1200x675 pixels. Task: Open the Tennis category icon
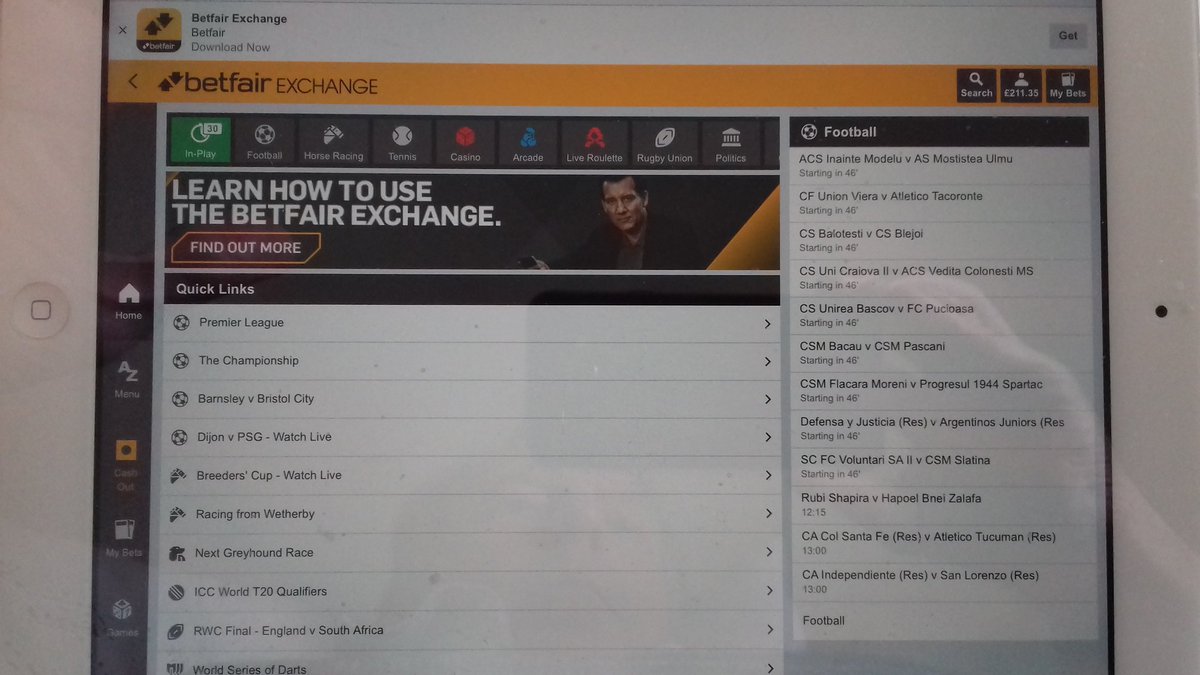[402, 141]
